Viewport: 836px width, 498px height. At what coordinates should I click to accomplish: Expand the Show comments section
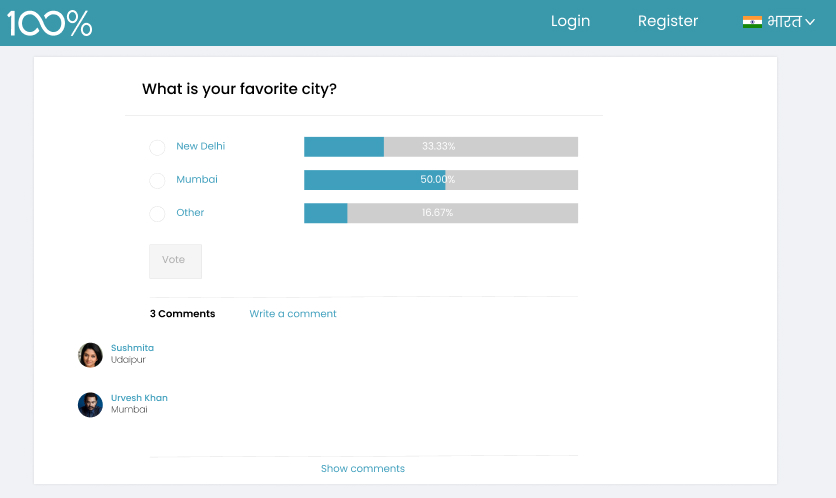pos(363,468)
